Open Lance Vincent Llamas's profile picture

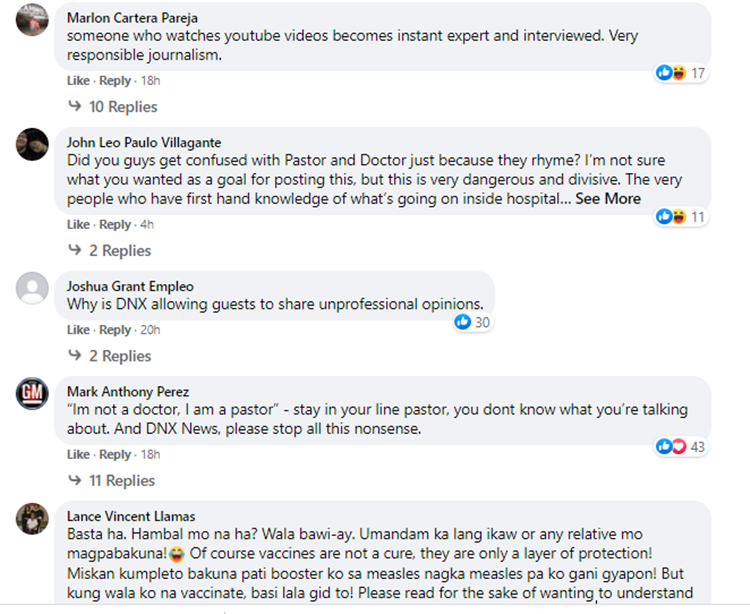[x=33, y=518]
